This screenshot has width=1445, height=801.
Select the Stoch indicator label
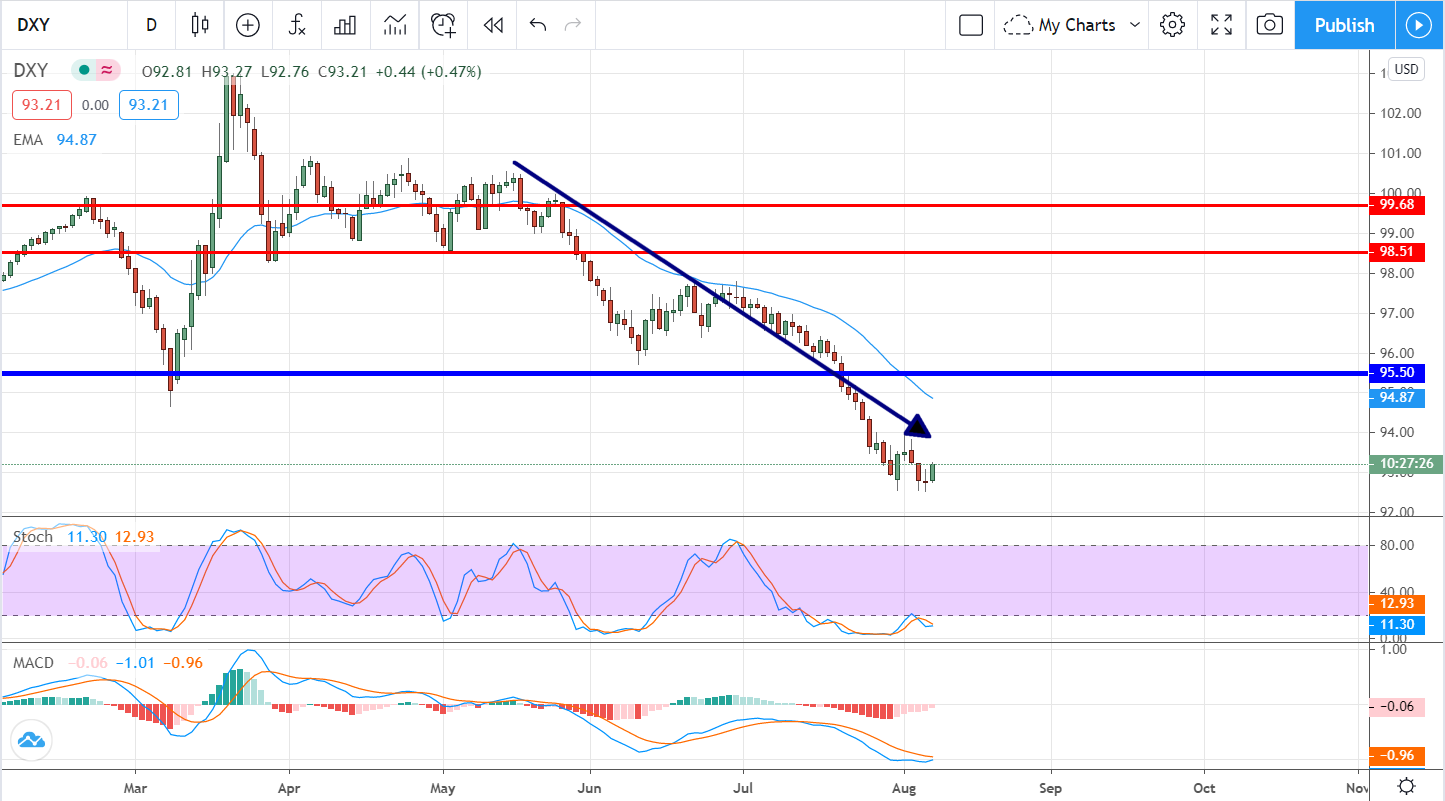tap(32, 537)
